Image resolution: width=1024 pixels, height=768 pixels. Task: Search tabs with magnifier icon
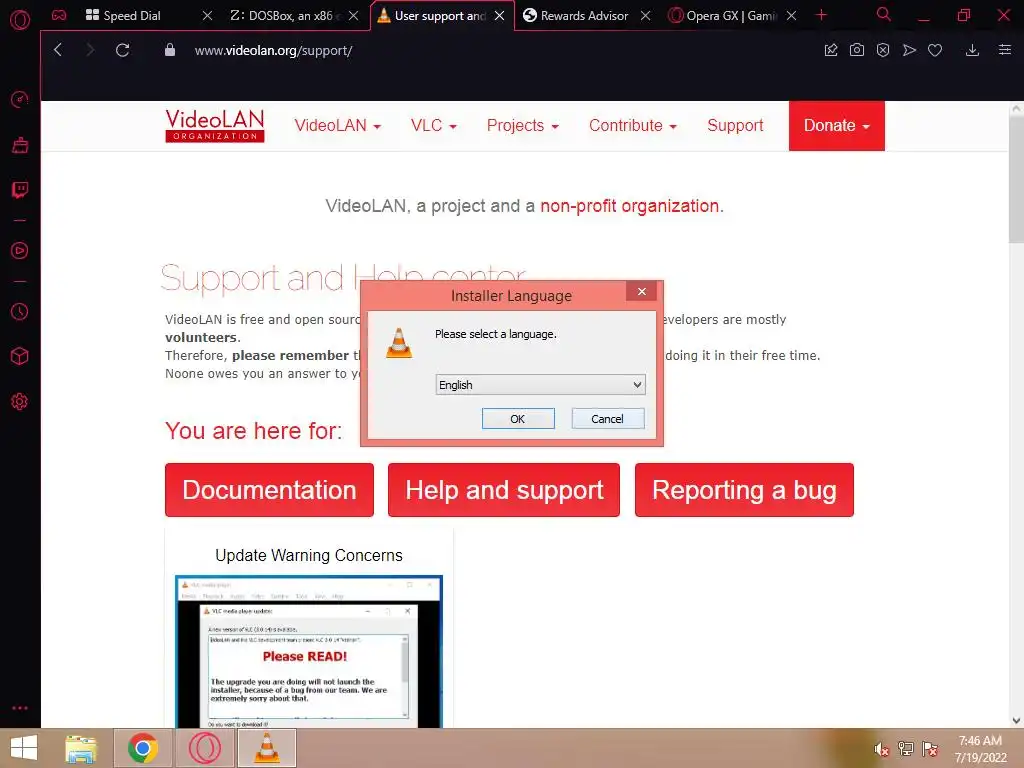(x=884, y=14)
